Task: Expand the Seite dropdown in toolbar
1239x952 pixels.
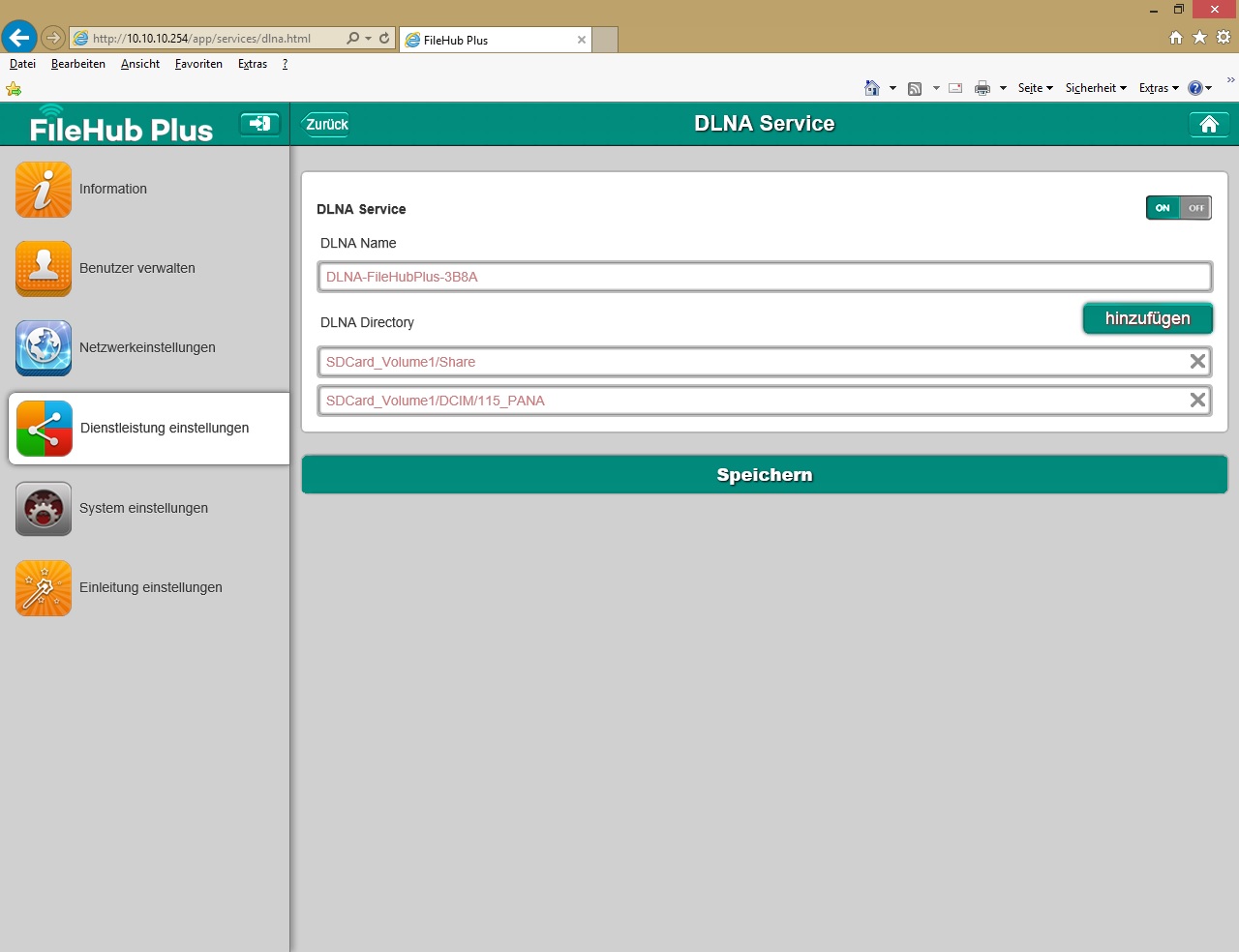Action: (1035, 88)
